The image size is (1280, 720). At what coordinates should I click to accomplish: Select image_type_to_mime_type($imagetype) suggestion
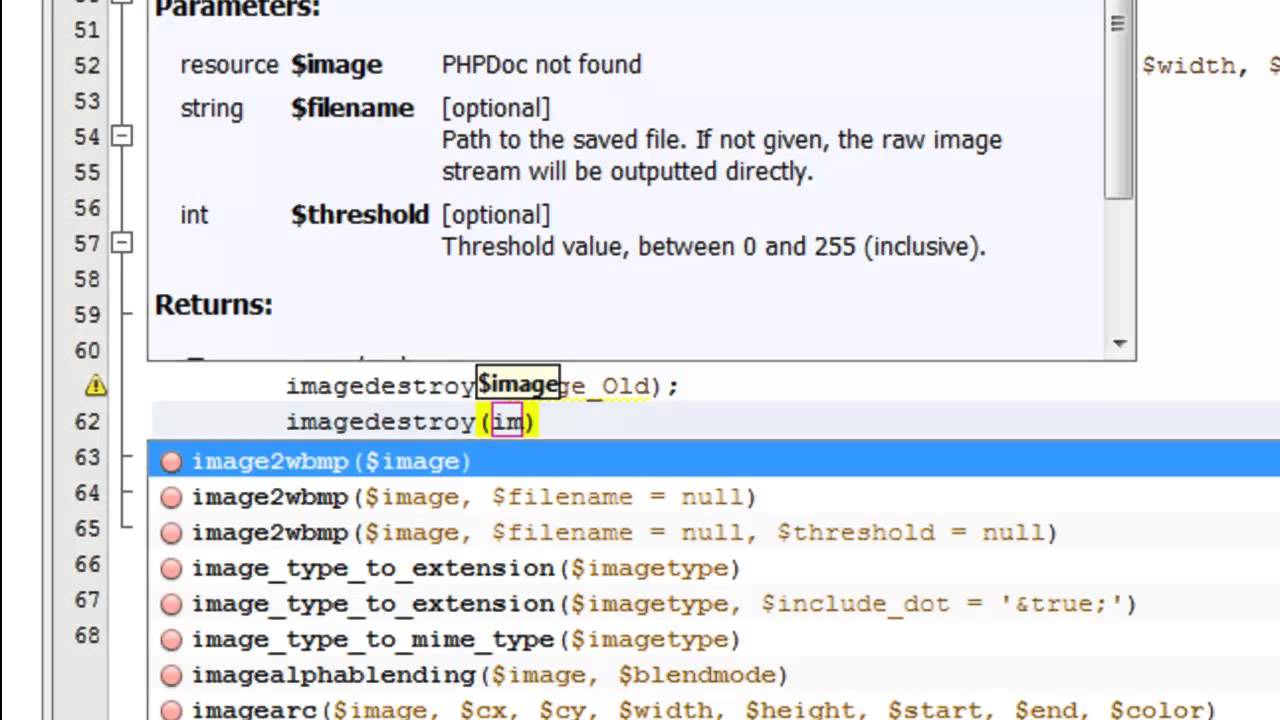[714, 640]
